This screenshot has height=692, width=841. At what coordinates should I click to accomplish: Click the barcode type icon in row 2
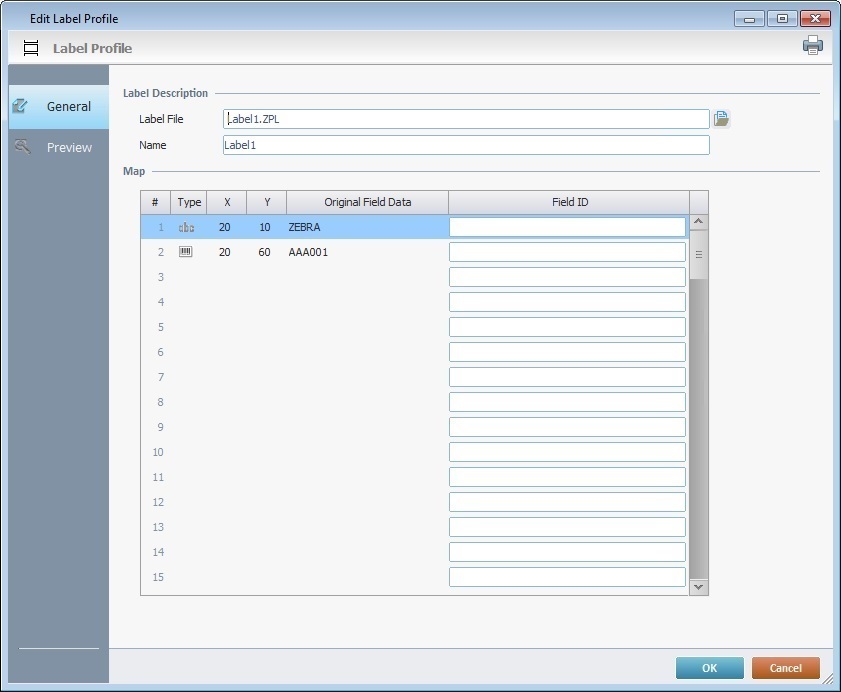tap(186, 252)
